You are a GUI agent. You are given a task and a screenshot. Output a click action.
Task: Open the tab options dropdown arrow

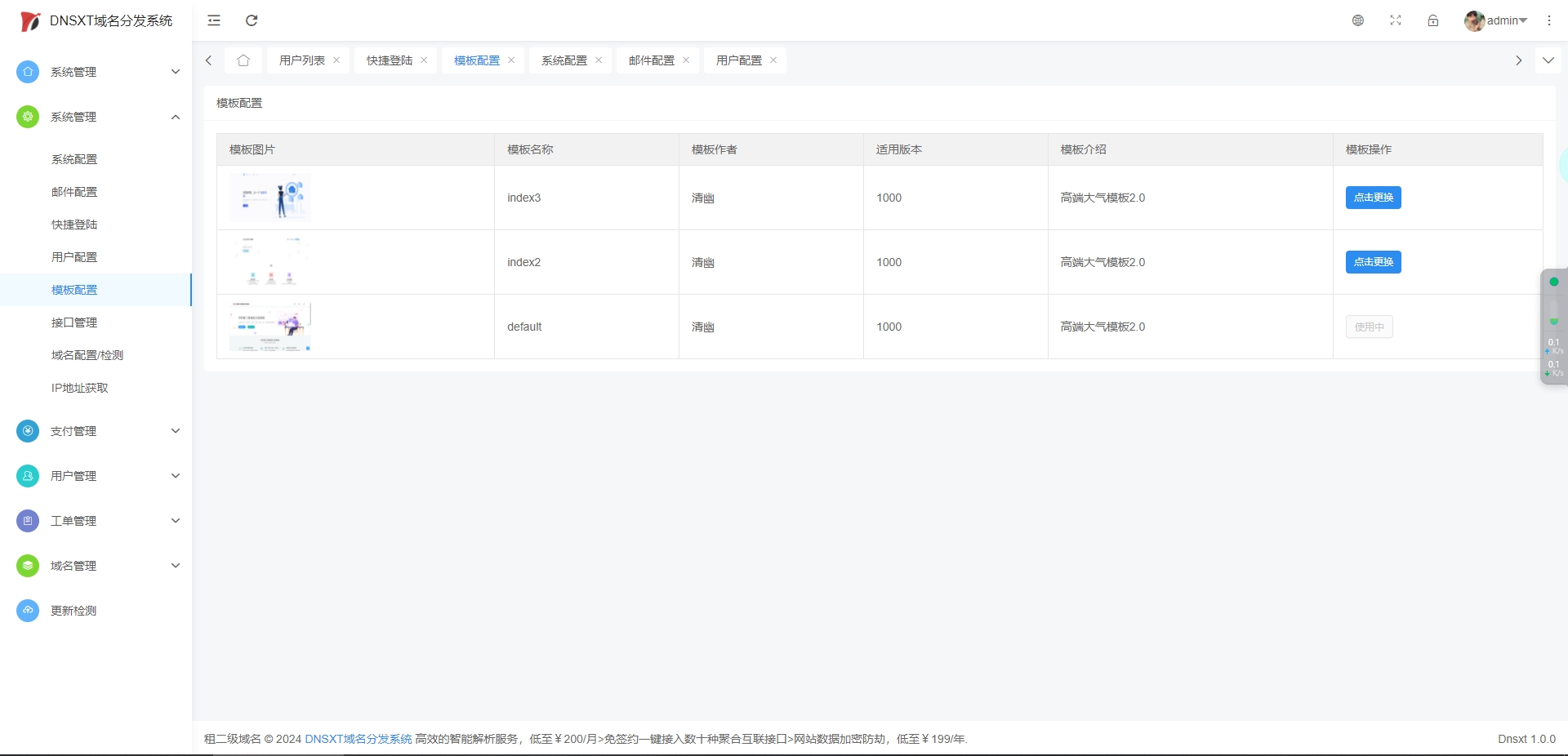click(1548, 60)
